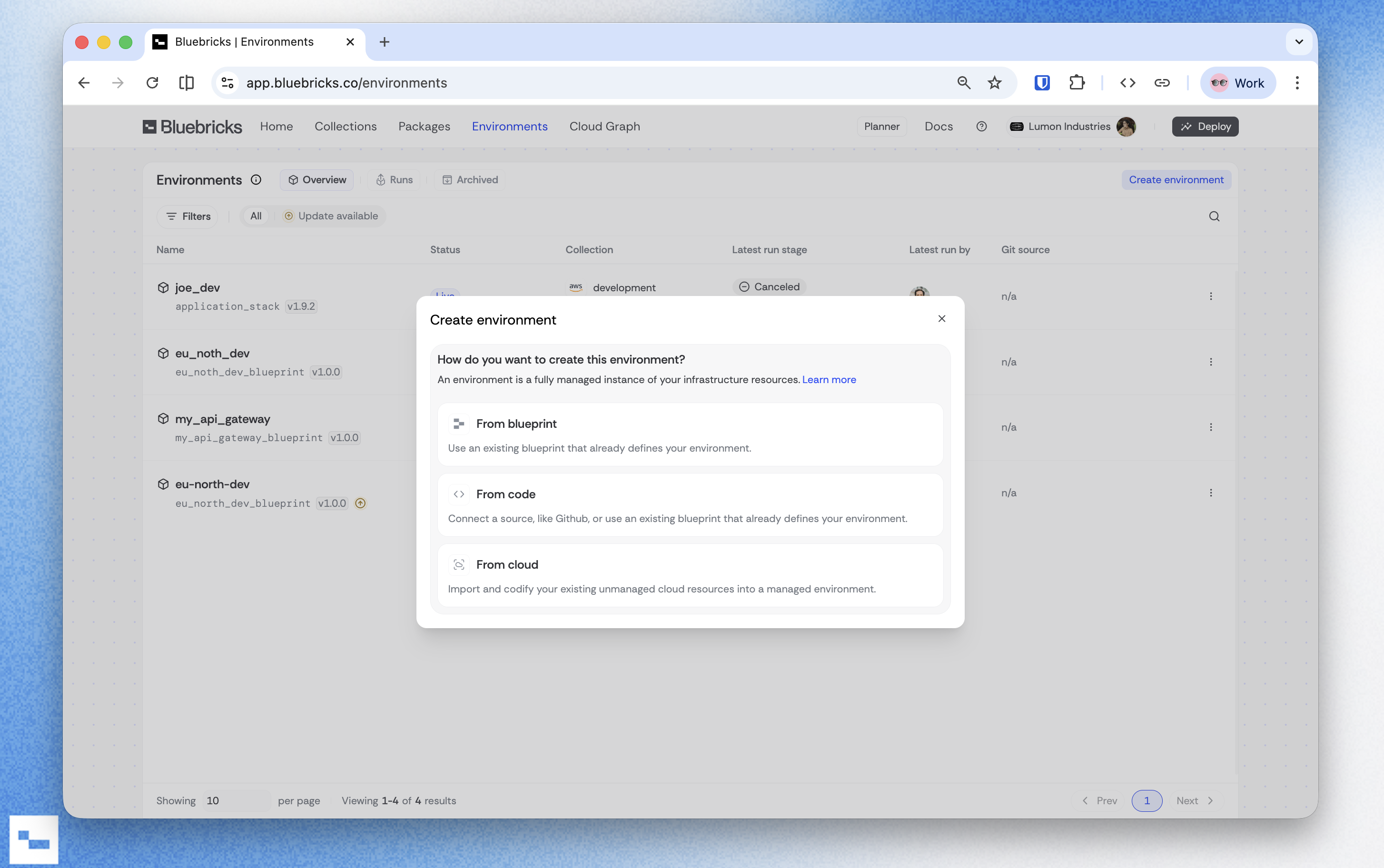This screenshot has width=1384, height=868.
Task: Click the Name column header
Action: click(x=170, y=250)
